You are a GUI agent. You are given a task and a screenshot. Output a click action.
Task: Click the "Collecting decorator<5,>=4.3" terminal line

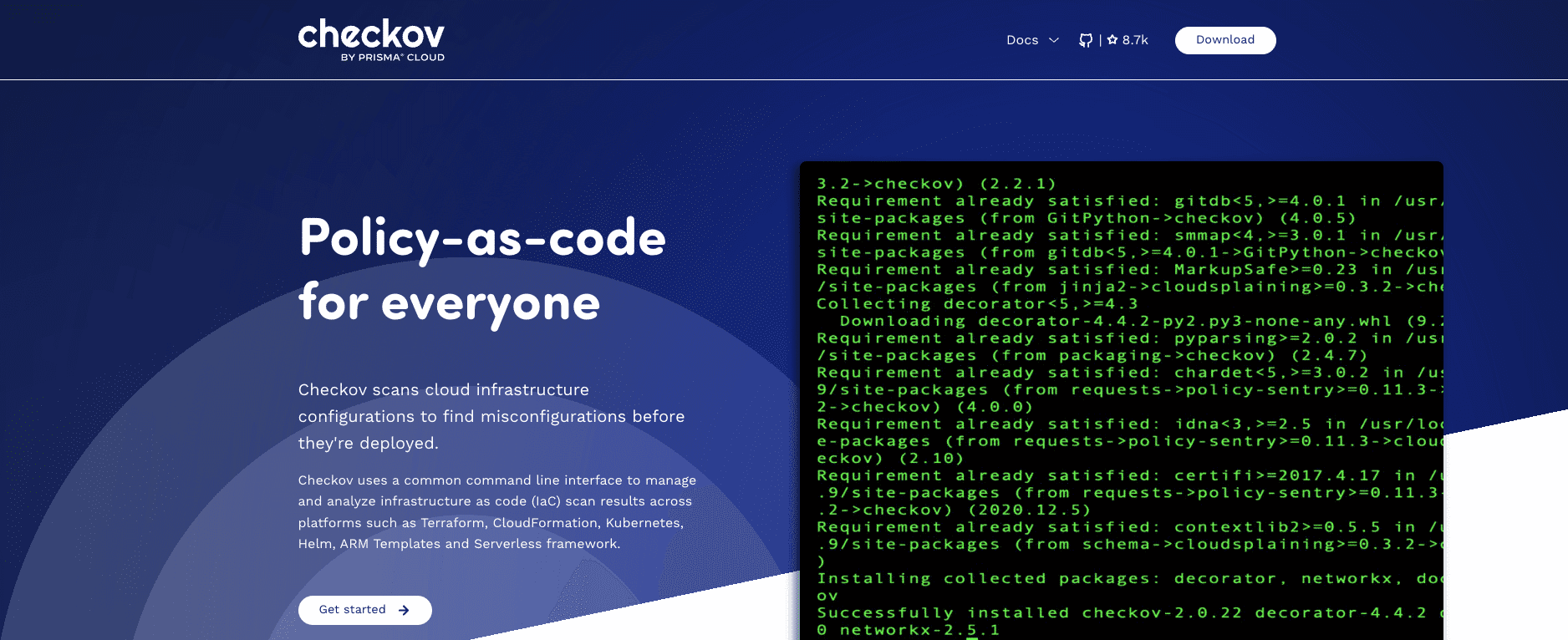point(977,304)
